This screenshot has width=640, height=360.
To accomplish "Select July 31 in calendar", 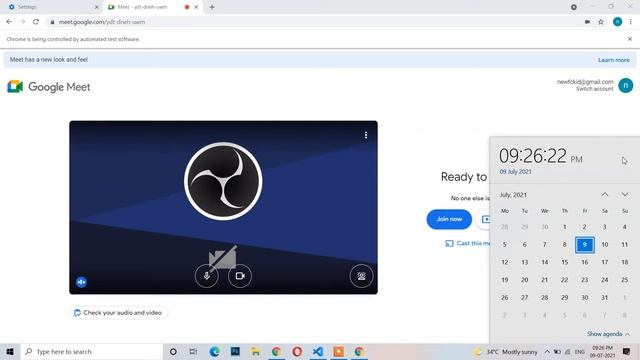I will [604, 298].
